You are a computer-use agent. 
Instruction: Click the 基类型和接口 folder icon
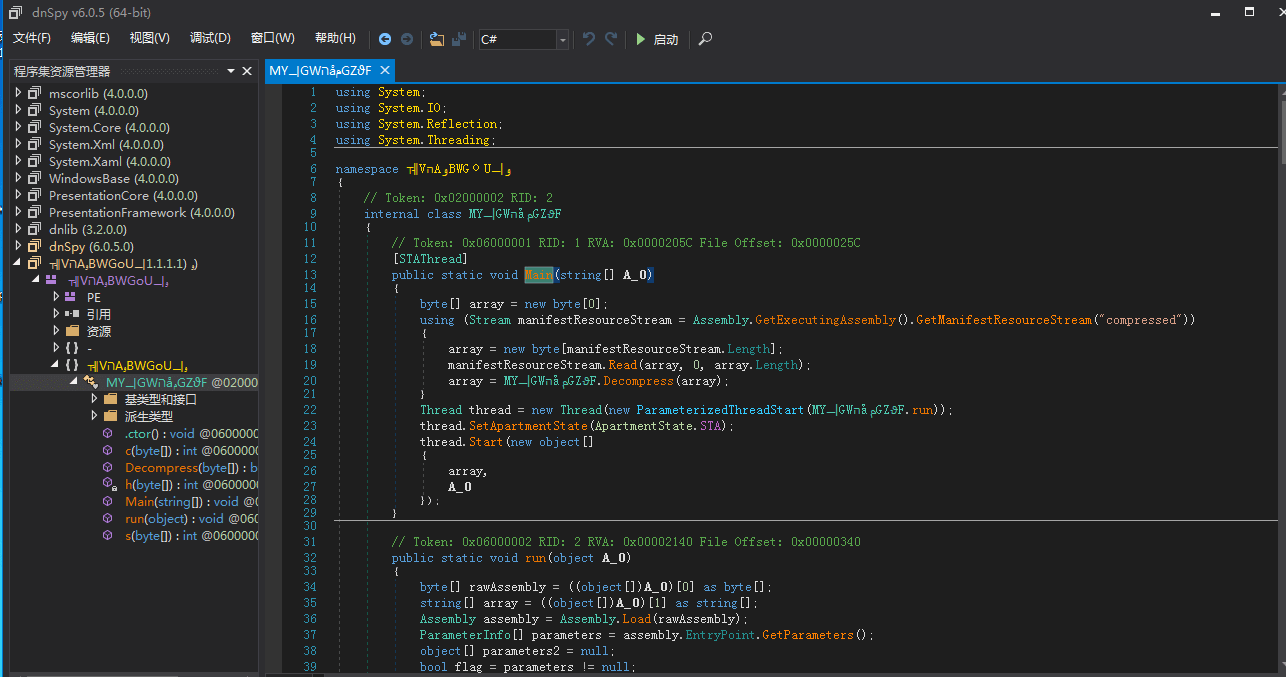(x=110, y=399)
